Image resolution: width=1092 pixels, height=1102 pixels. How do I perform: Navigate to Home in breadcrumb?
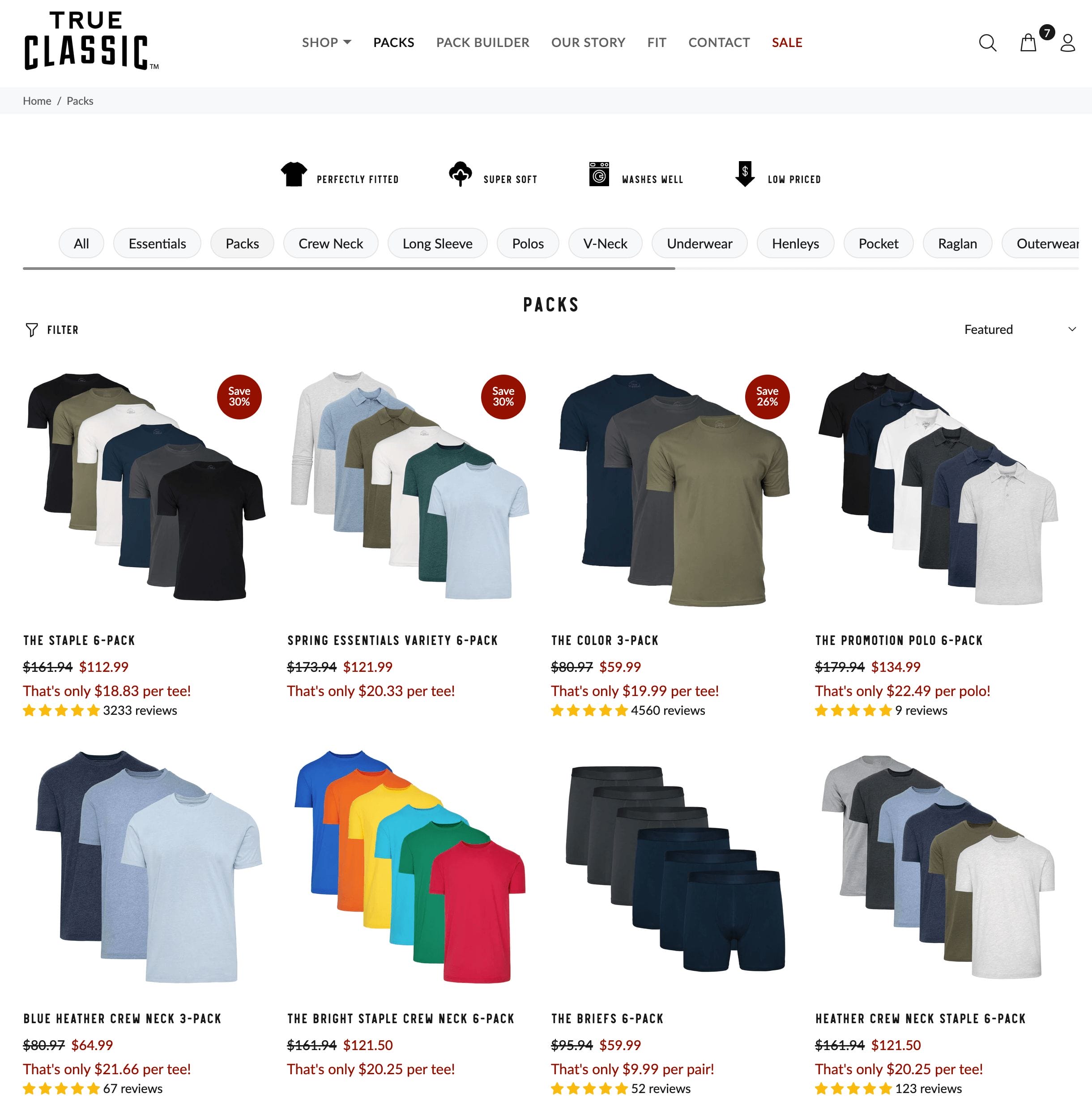coord(37,101)
